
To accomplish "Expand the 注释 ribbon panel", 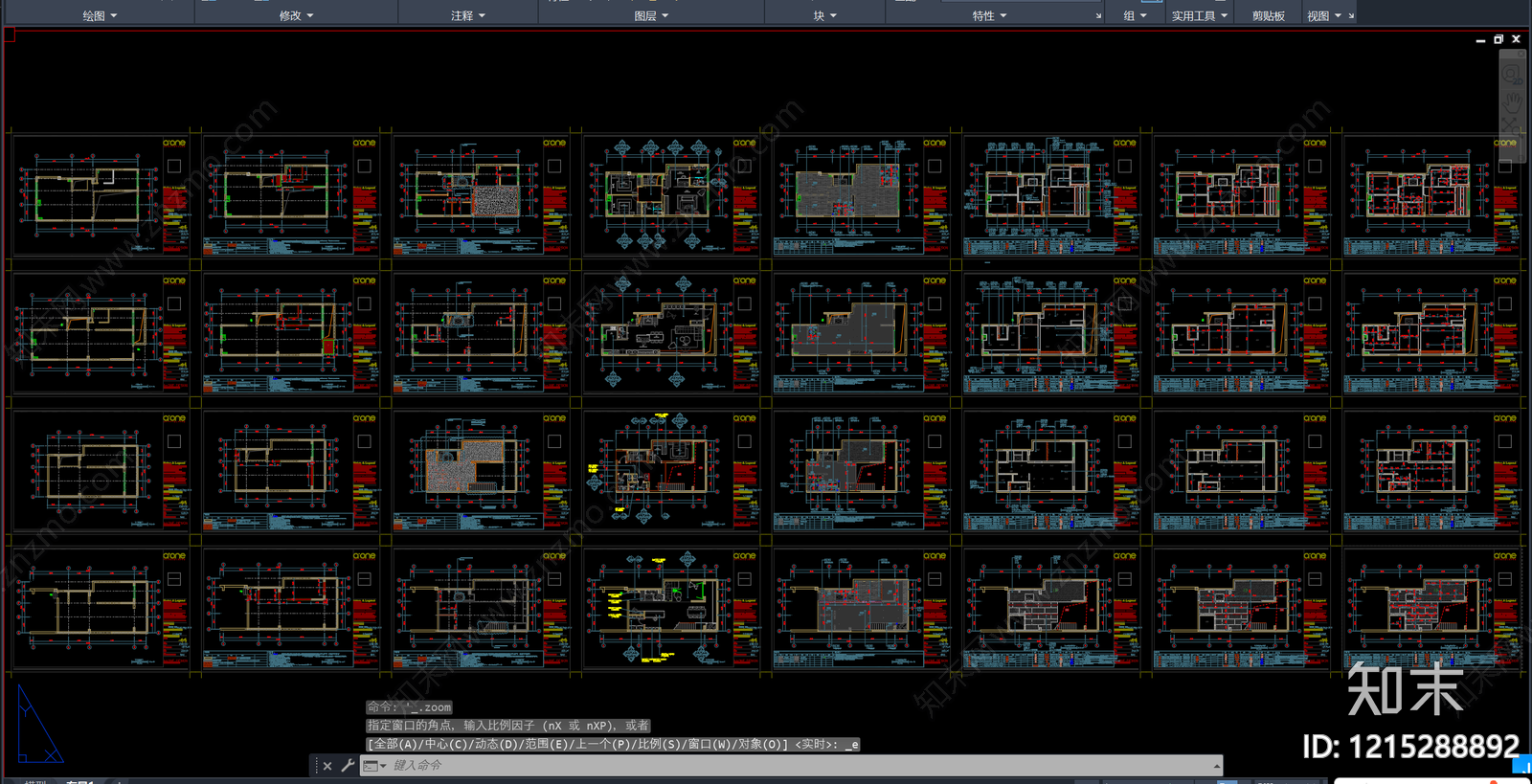I will 468,15.
